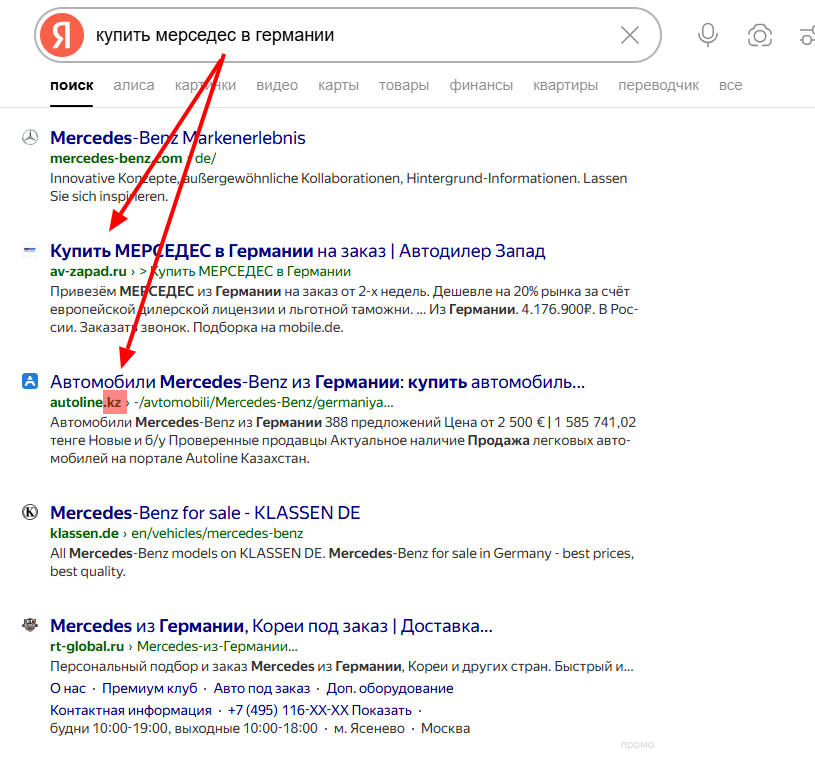
Task: Start voice search with microphone icon
Action: [x=708, y=36]
